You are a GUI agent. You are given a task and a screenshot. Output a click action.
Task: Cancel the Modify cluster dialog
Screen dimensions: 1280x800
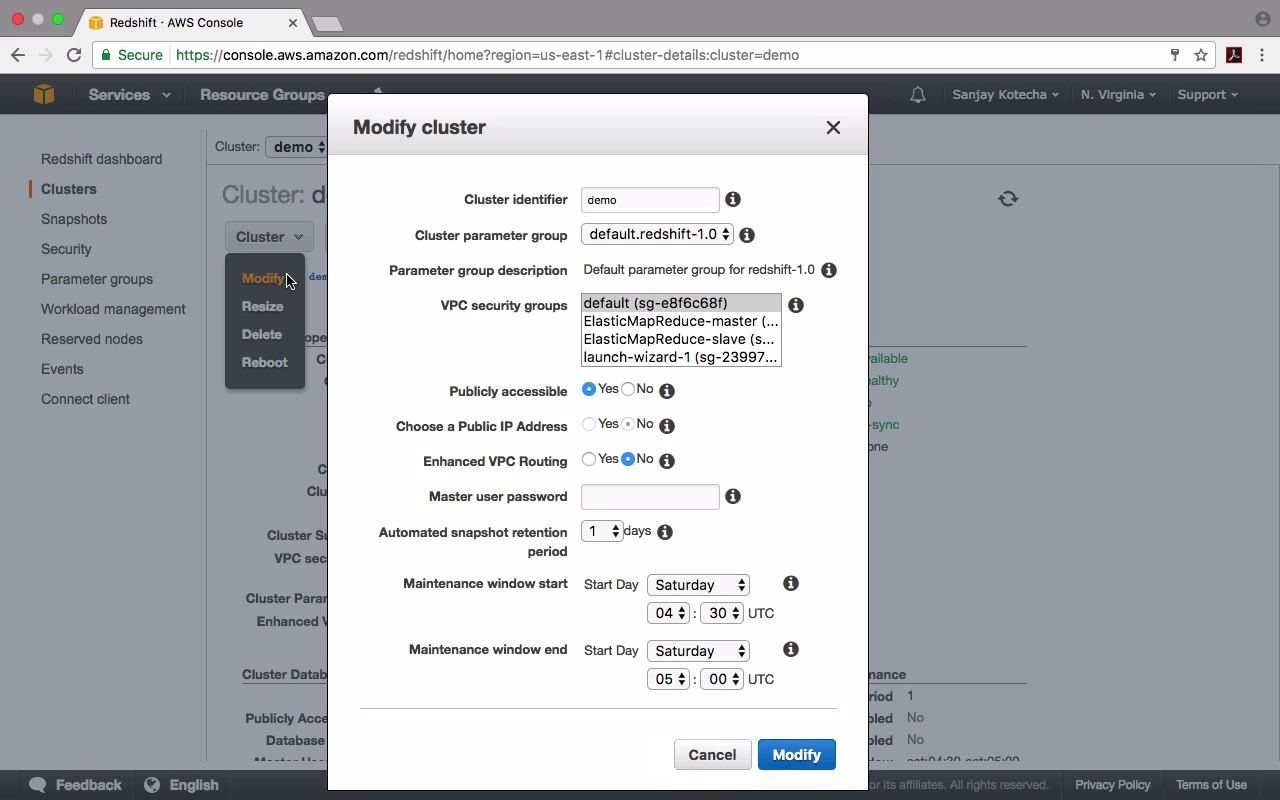click(712, 755)
